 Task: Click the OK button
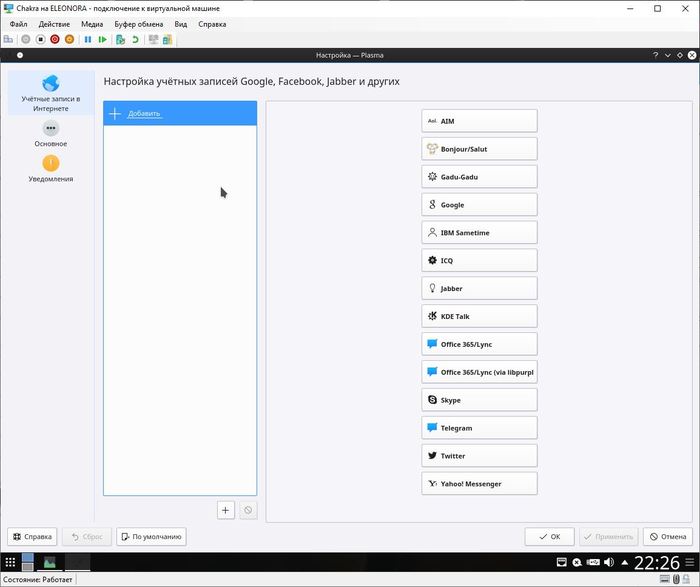[550, 537]
